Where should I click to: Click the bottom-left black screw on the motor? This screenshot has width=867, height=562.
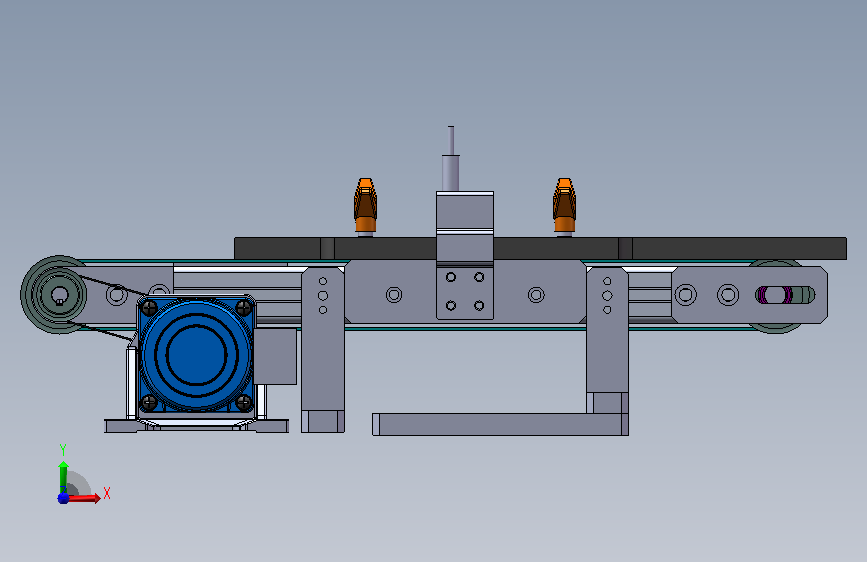click(149, 402)
